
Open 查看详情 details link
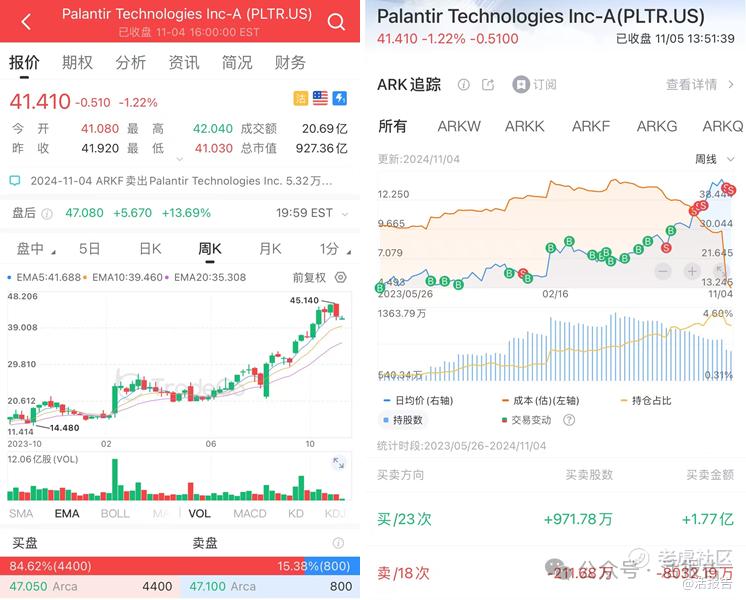coord(699,85)
